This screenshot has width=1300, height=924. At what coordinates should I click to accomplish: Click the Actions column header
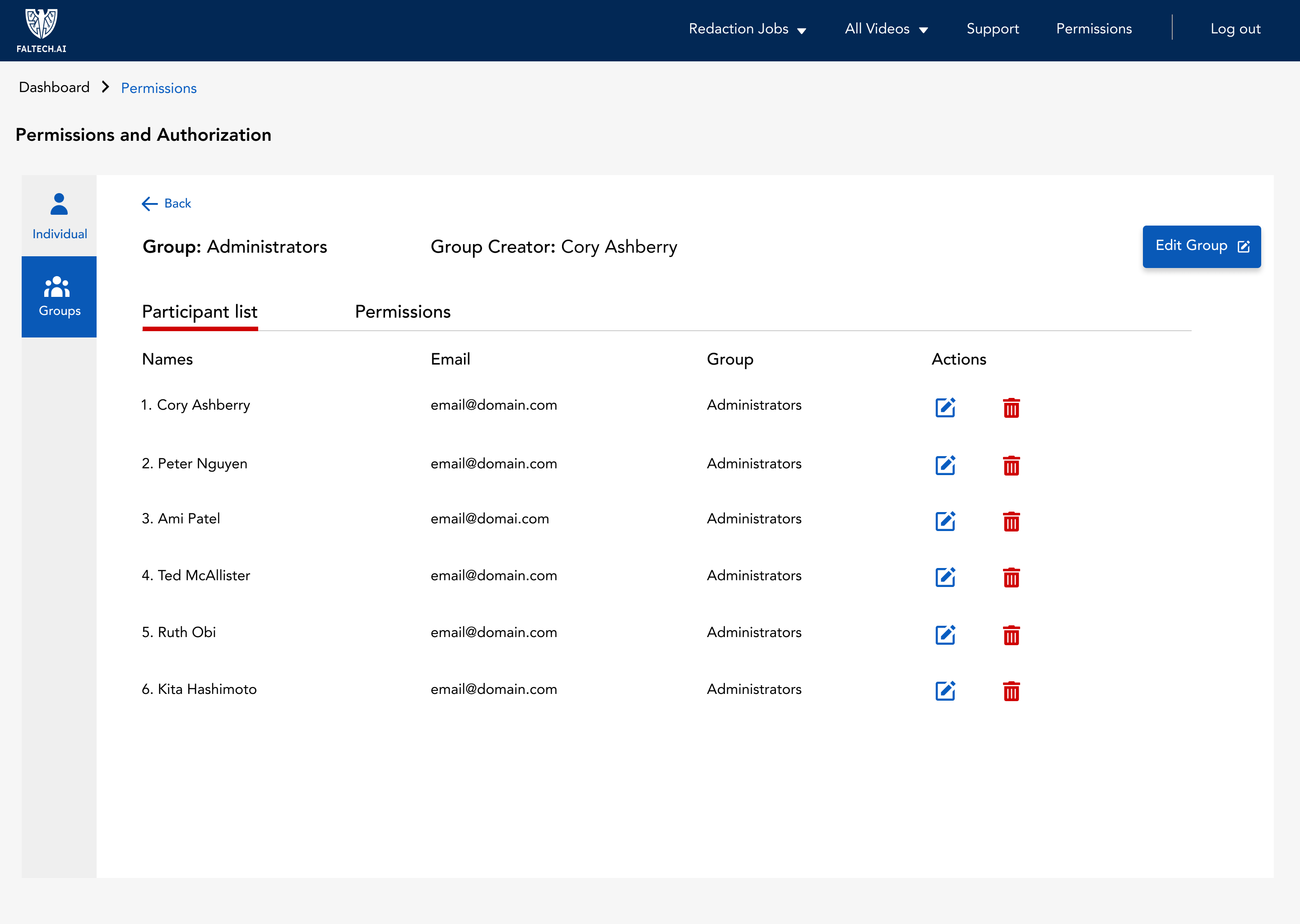pos(958,359)
